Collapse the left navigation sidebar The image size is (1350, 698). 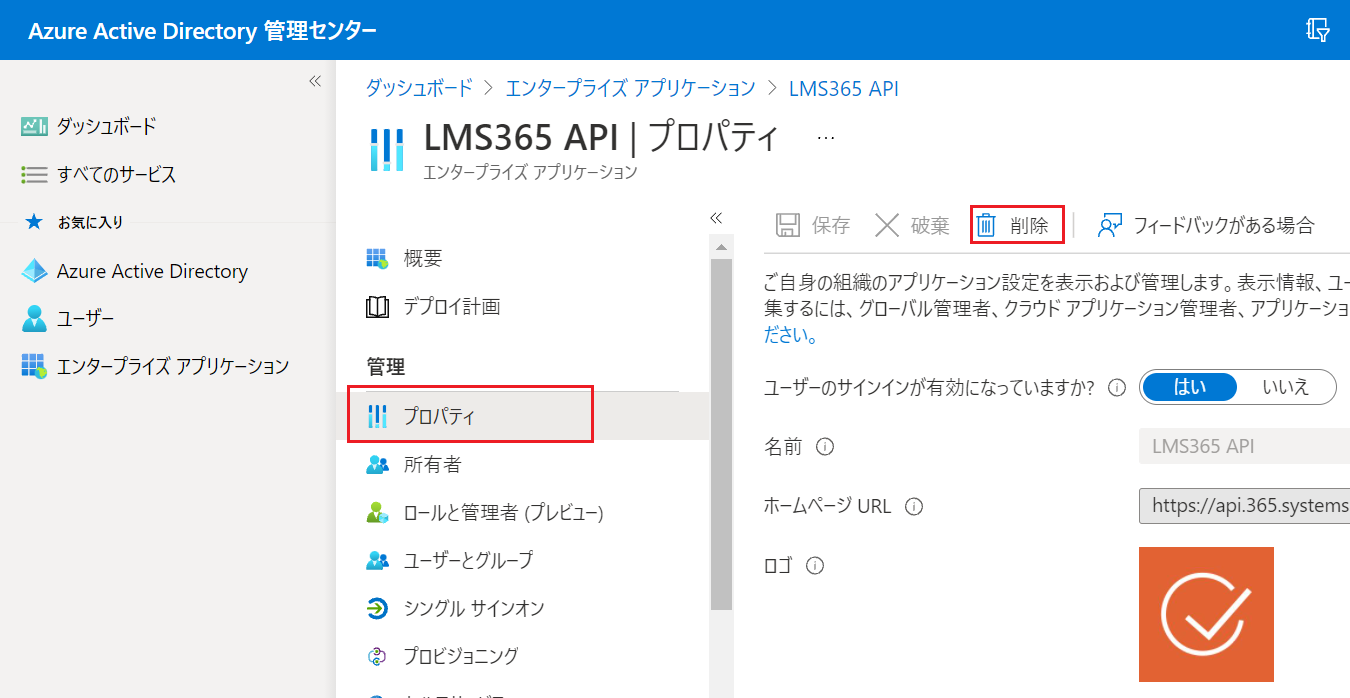(314, 81)
